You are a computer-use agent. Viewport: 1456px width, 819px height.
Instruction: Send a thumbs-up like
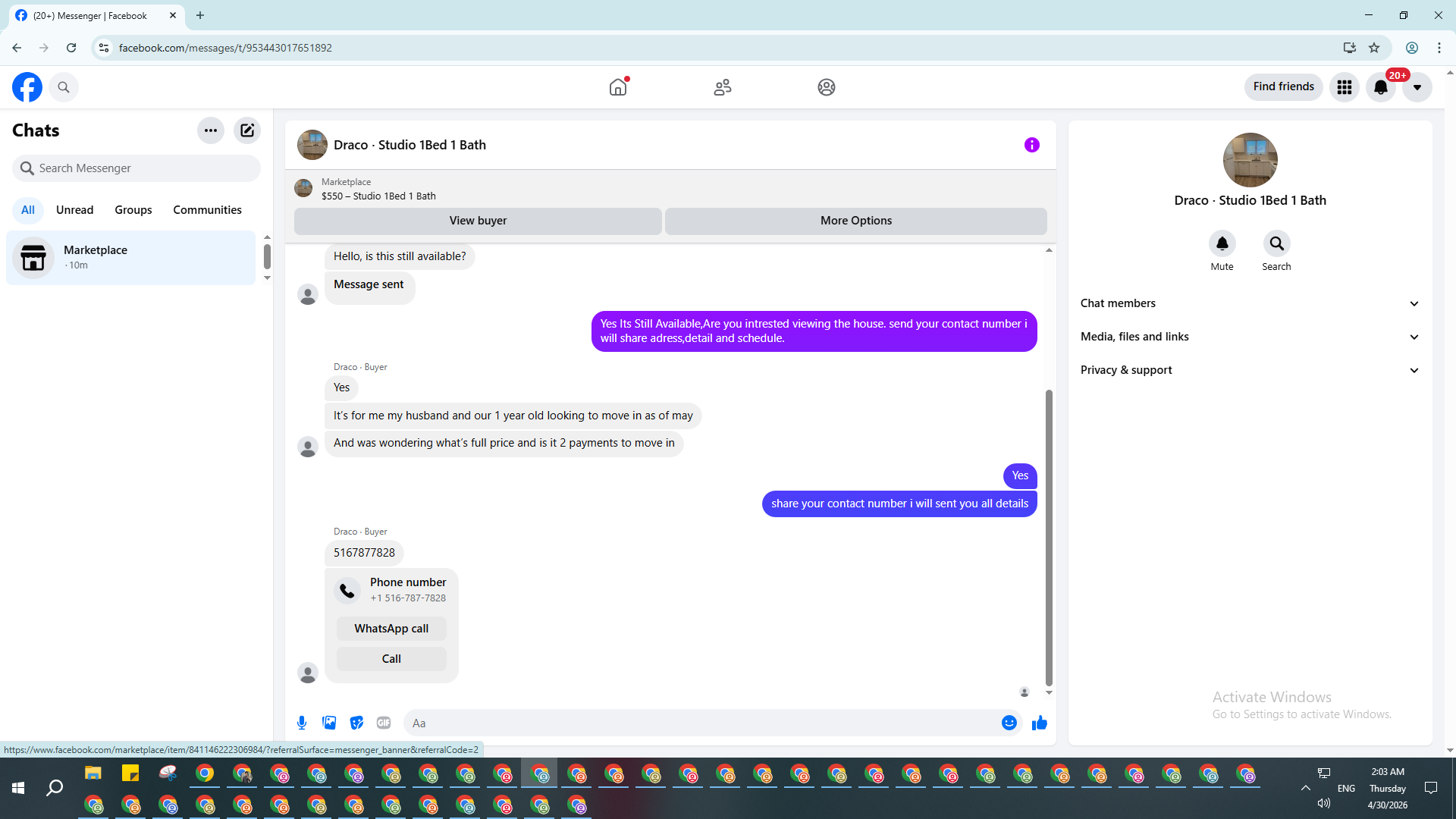(1039, 723)
